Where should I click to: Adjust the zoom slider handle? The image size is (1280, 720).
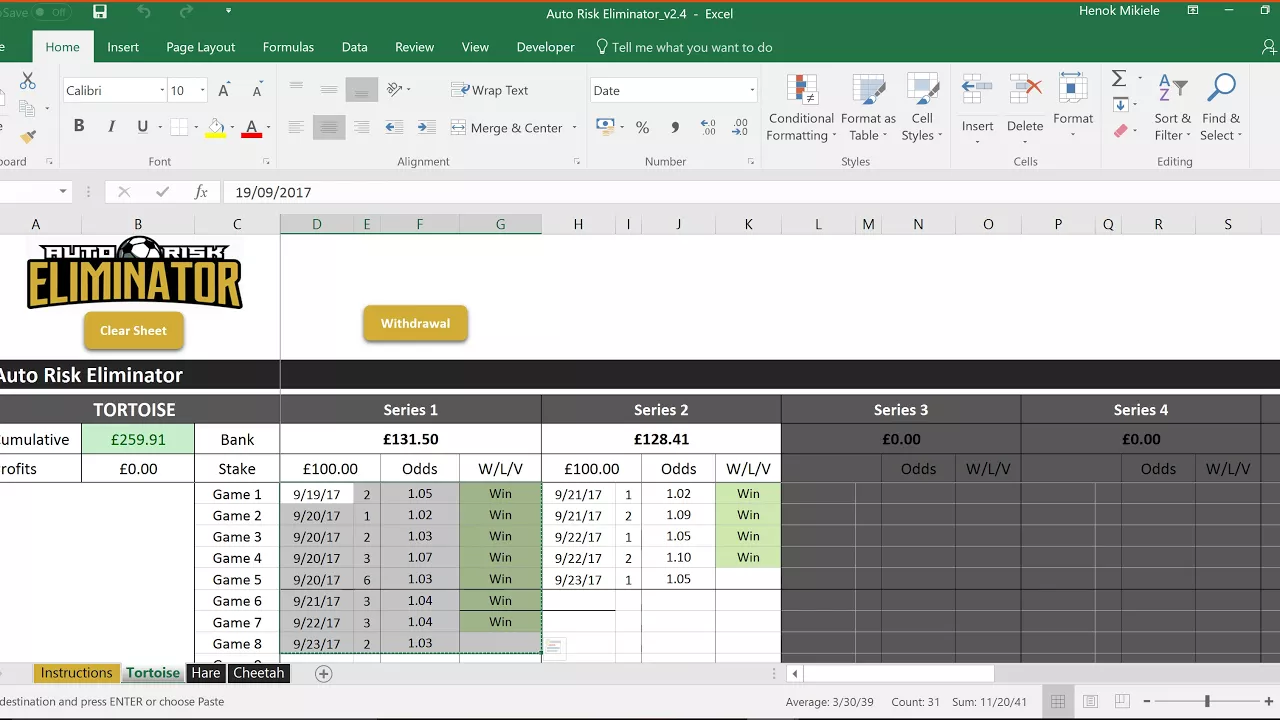click(x=1207, y=701)
